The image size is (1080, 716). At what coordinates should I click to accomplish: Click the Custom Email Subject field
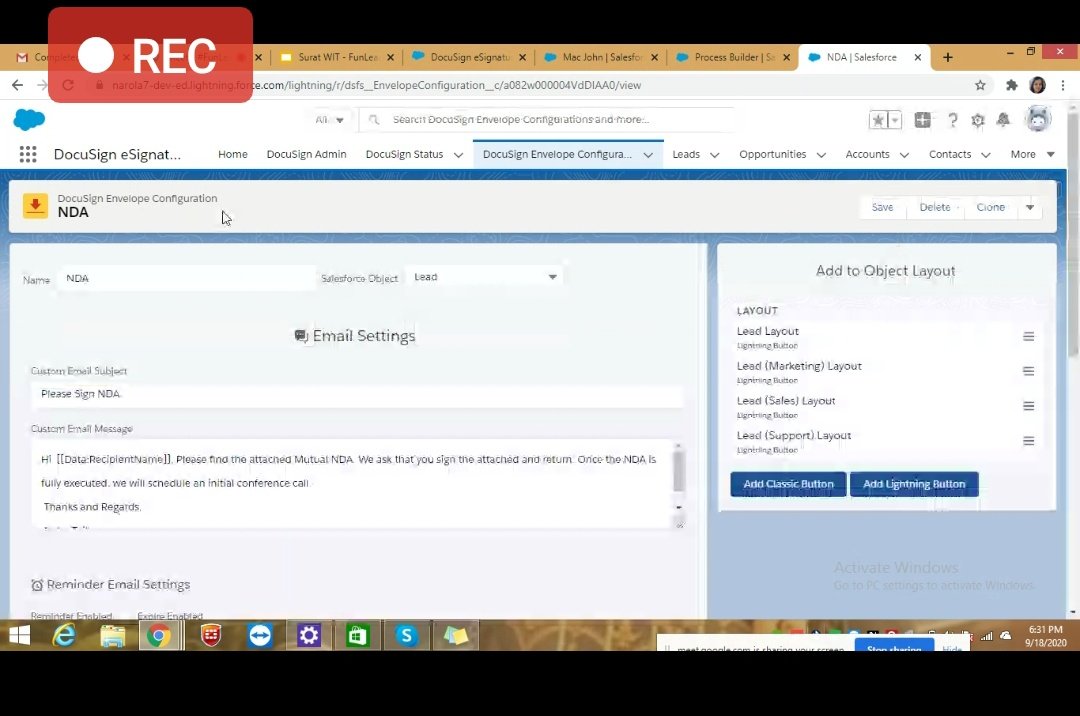[357, 394]
